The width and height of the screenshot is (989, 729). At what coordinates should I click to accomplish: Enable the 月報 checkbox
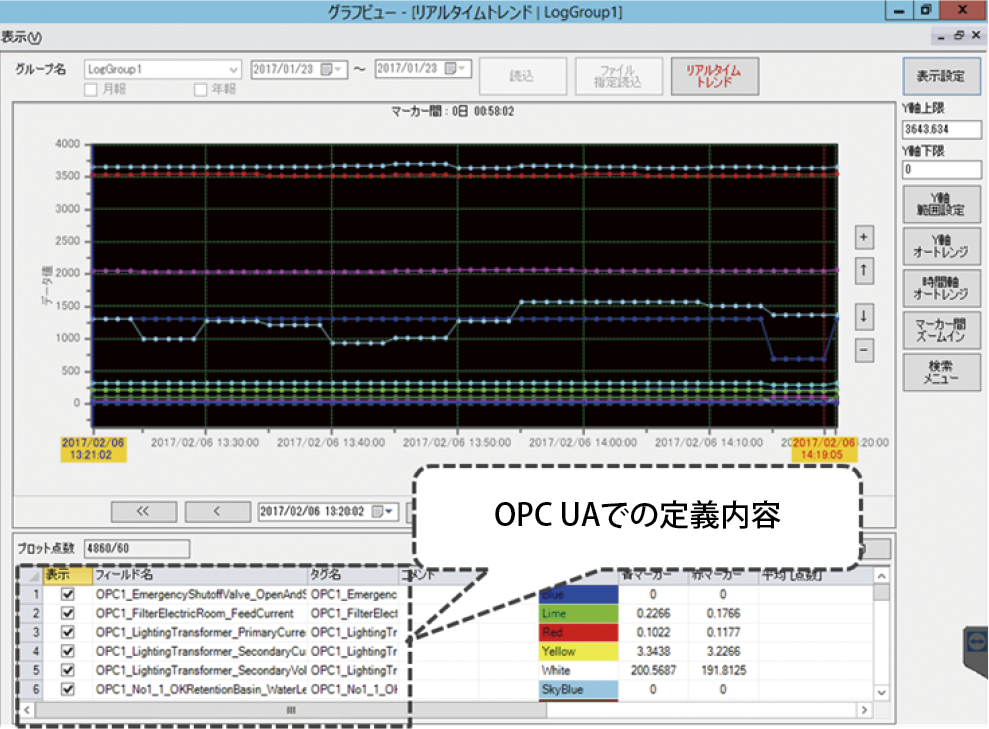coord(91,89)
